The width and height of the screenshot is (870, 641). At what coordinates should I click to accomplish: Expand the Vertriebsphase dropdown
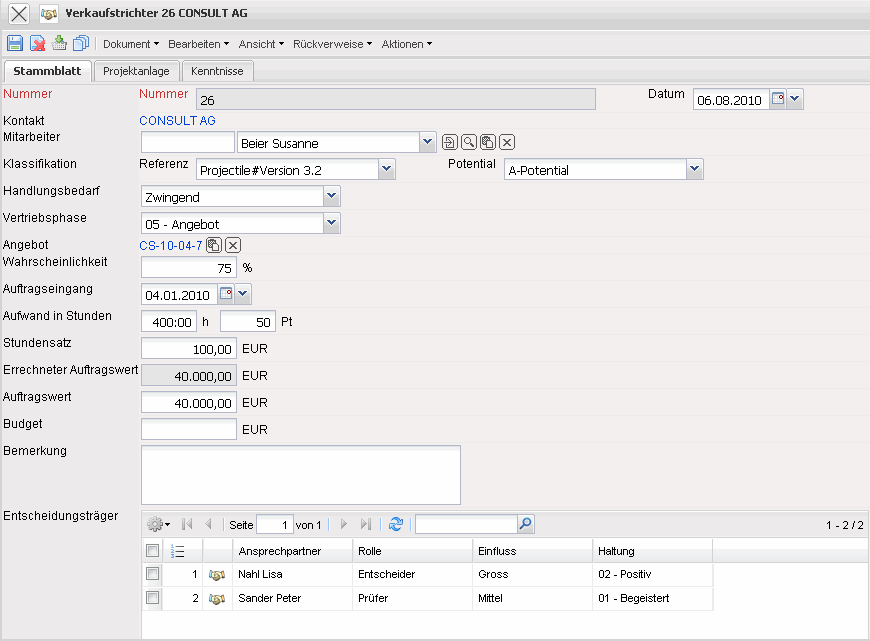point(332,224)
